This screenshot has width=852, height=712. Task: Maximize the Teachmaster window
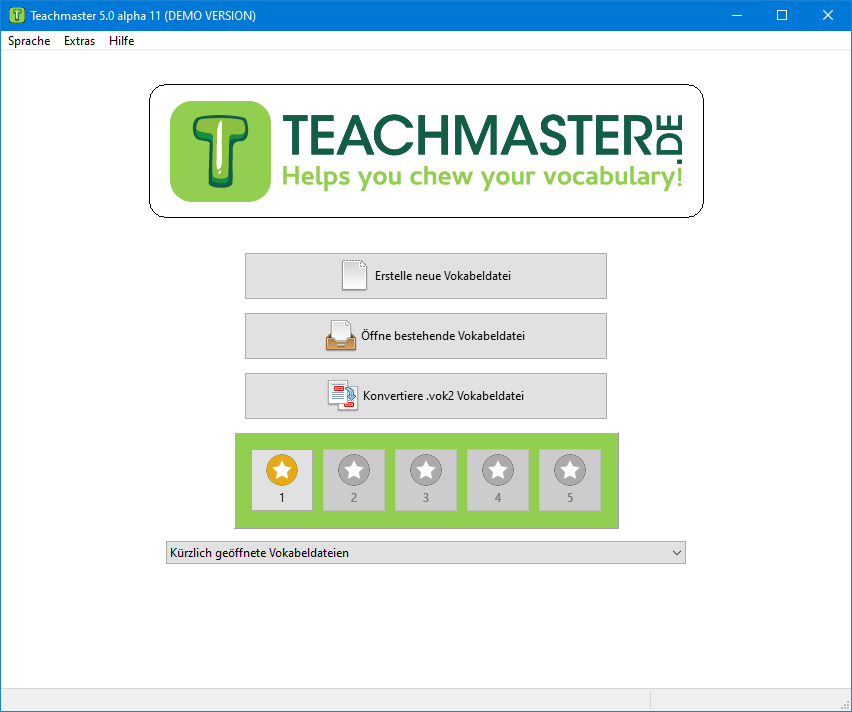(782, 15)
